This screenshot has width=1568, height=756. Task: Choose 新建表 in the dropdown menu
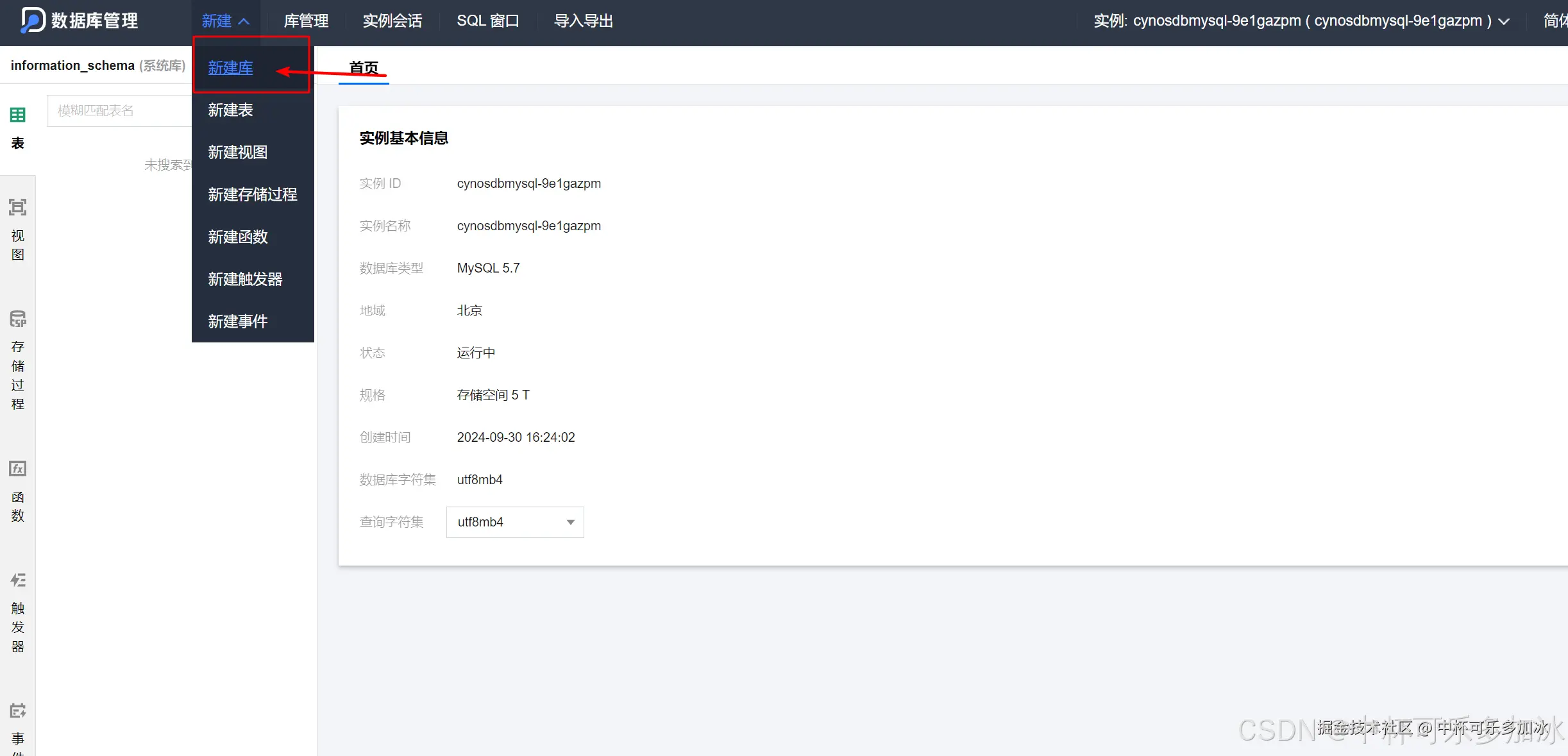pyautogui.click(x=230, y=110)
